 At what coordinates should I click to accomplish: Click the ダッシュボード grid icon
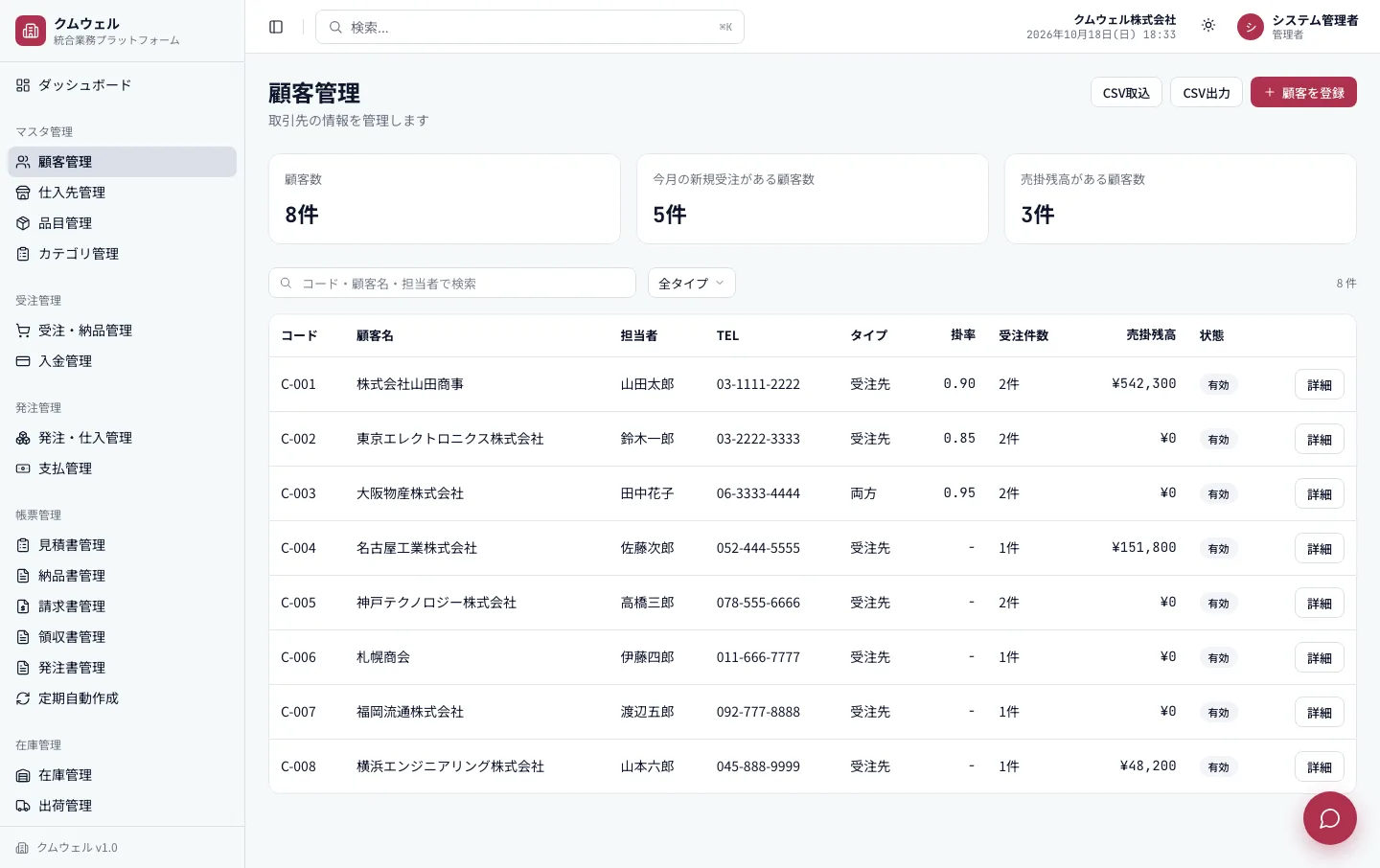tap(23, 85)
